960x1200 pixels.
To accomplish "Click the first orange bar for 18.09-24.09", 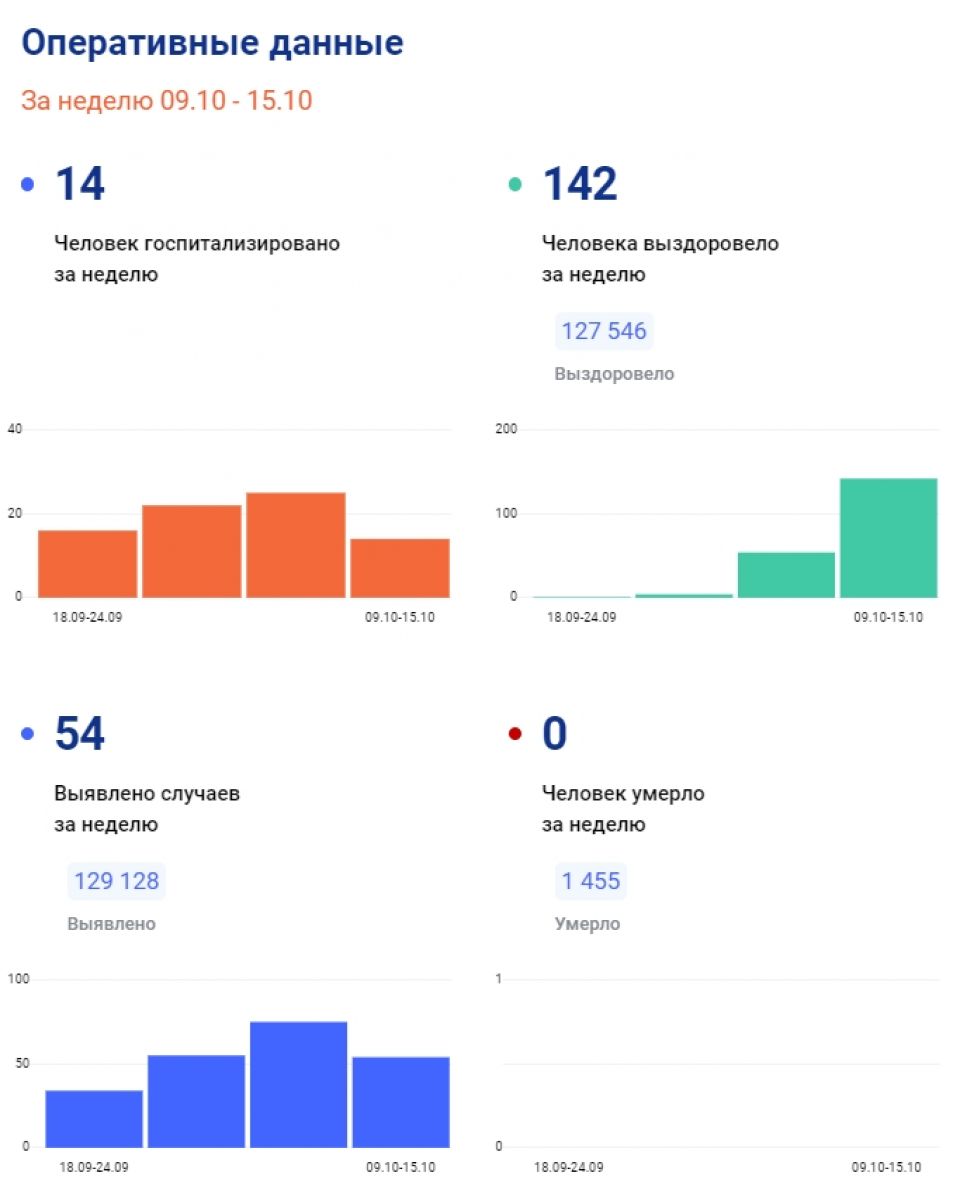I will [88, 564].
